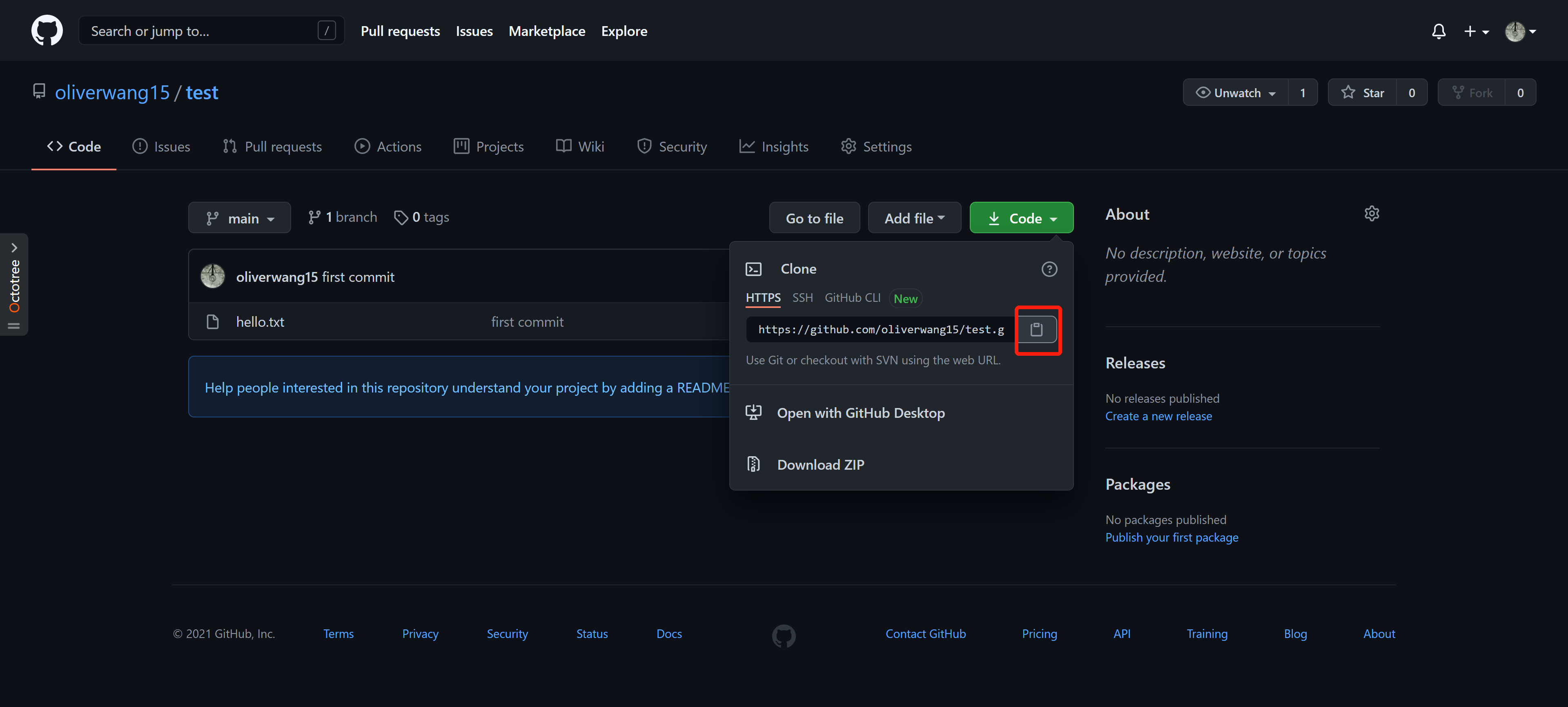Click the oliverwang15 commit avatar
This screenshot has width=1568, height=707.
pyautogui.click(x=212, y=277)
